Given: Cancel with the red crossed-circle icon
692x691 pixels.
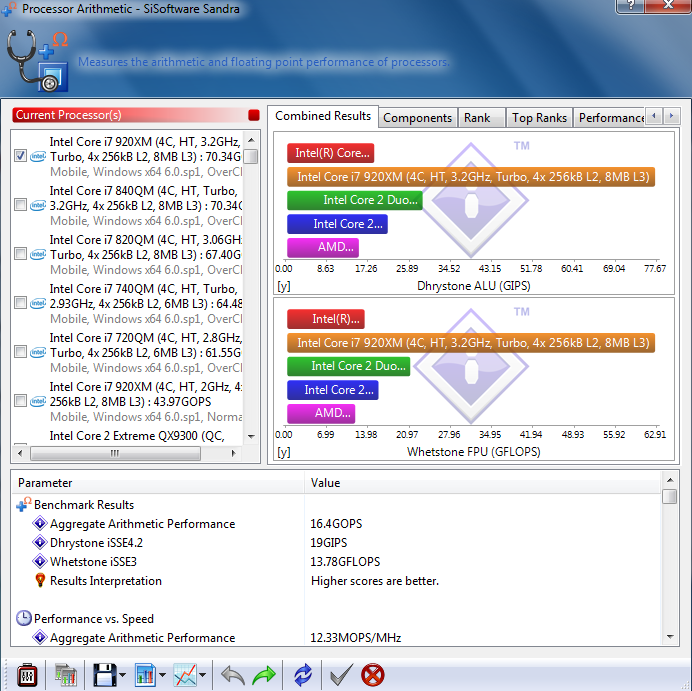Looking at the screenshot, I should (373, 675).
